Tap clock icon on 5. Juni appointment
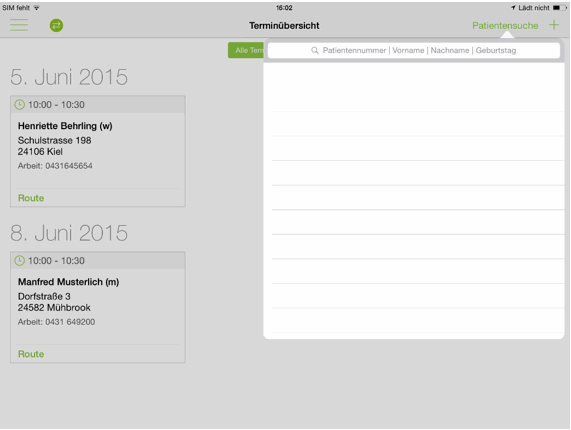The image size is (571, 430). [x=19, y=104]
